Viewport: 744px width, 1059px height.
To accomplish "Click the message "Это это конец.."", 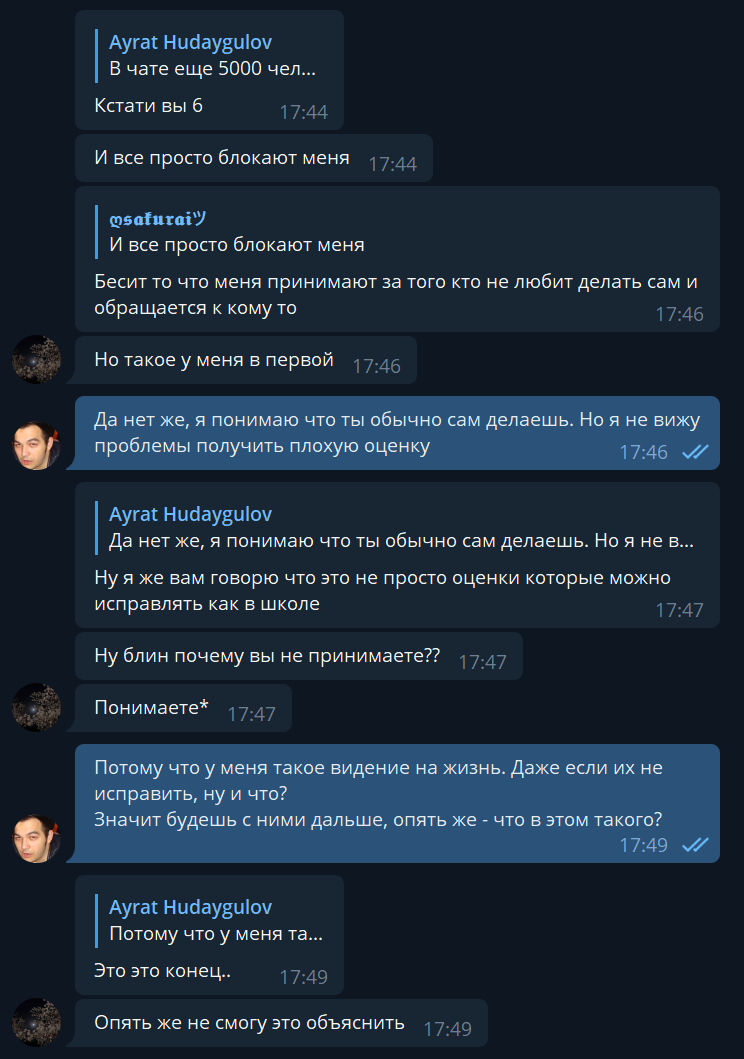I will [x=163, y=971].
